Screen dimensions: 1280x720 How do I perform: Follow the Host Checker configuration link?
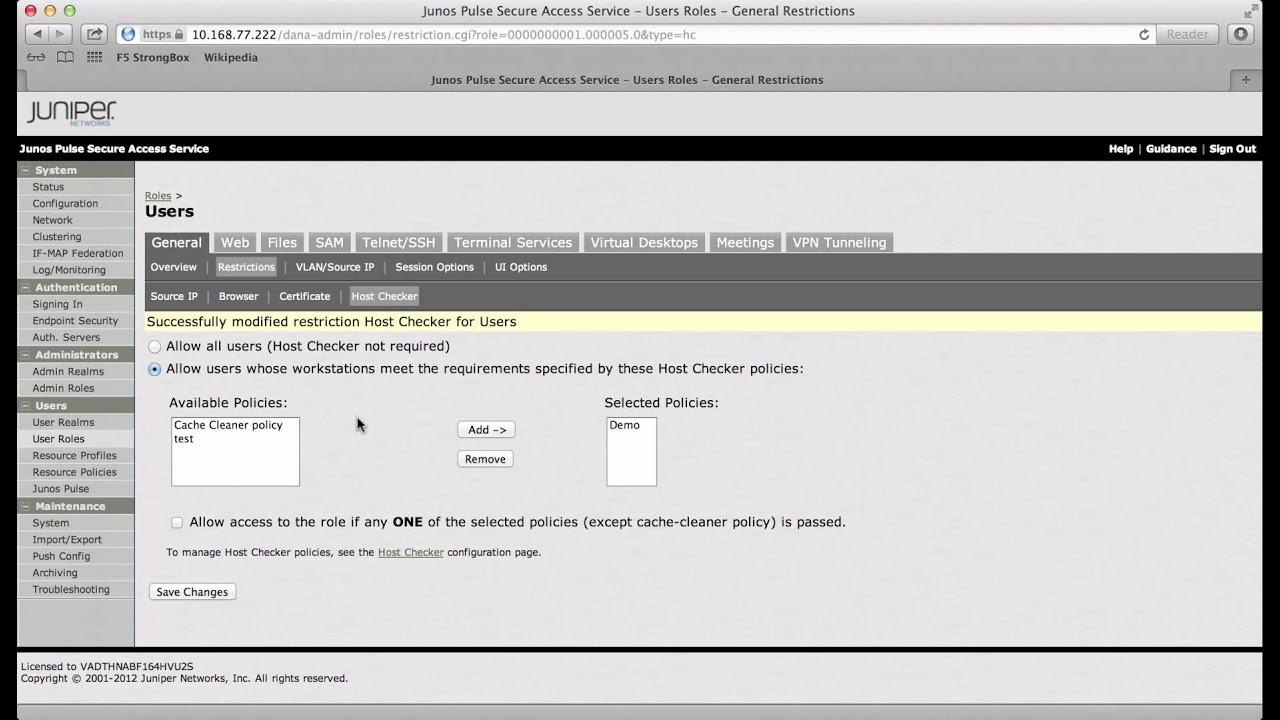pos(410,552)
